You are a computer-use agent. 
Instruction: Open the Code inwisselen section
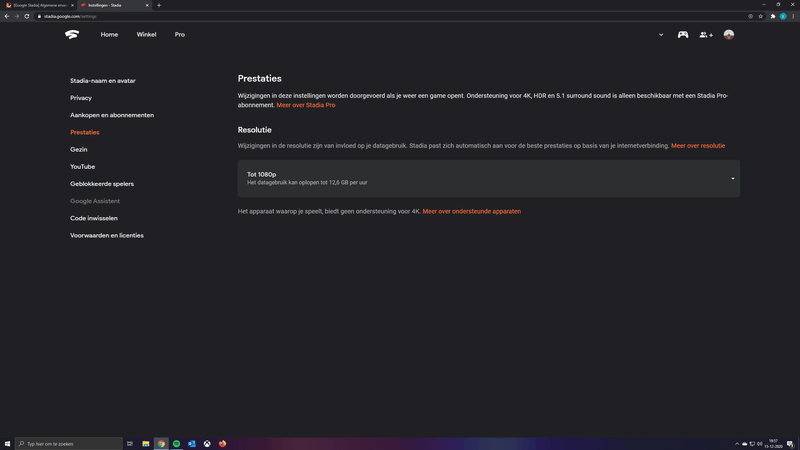(x=94, y=218)
